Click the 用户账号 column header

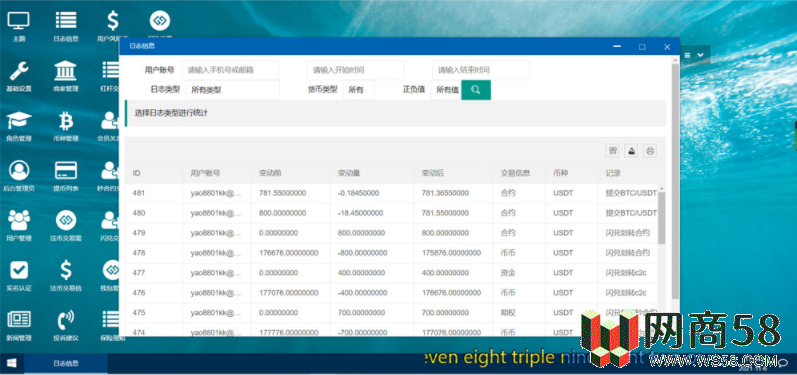click(217, 173)
